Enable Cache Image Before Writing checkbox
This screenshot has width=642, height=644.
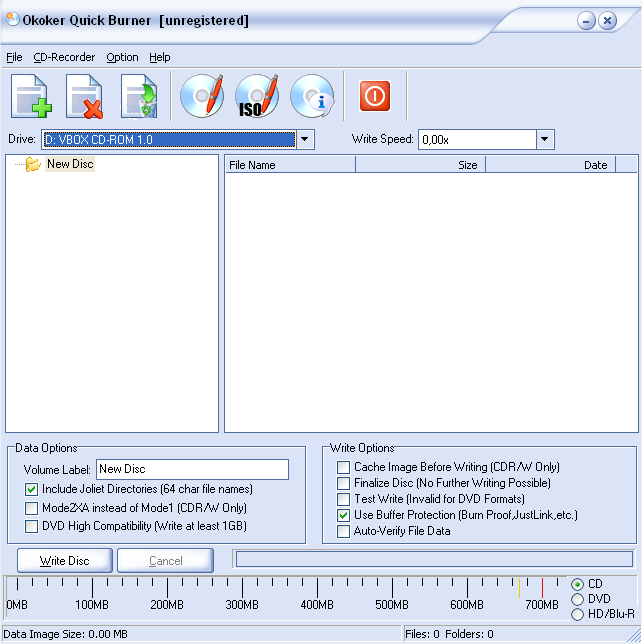(343, 467)
